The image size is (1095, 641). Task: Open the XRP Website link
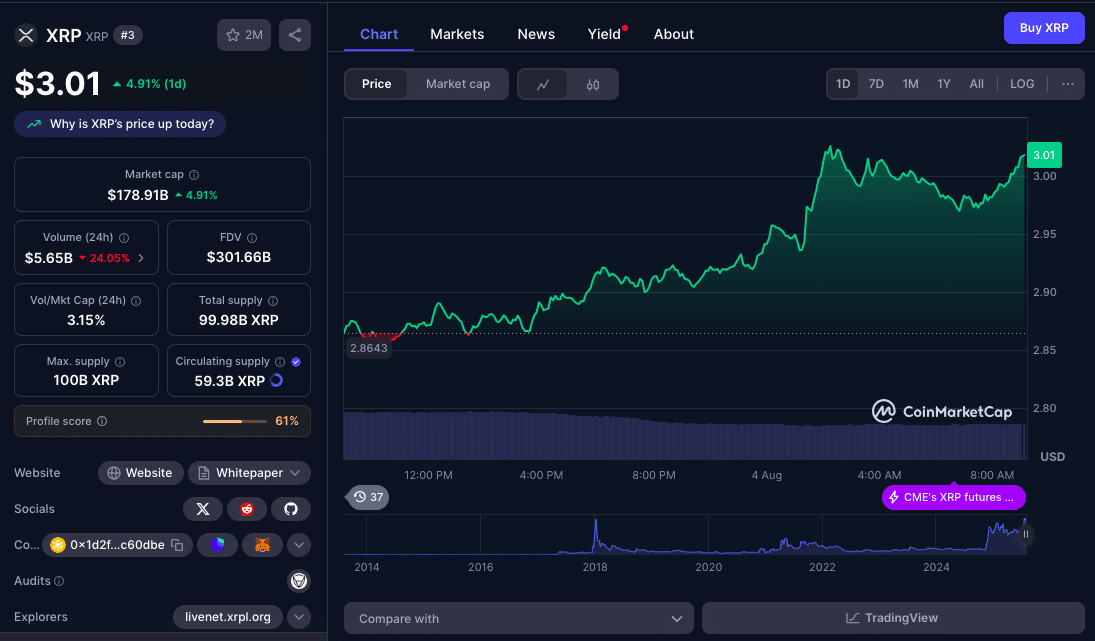(140, 473)
